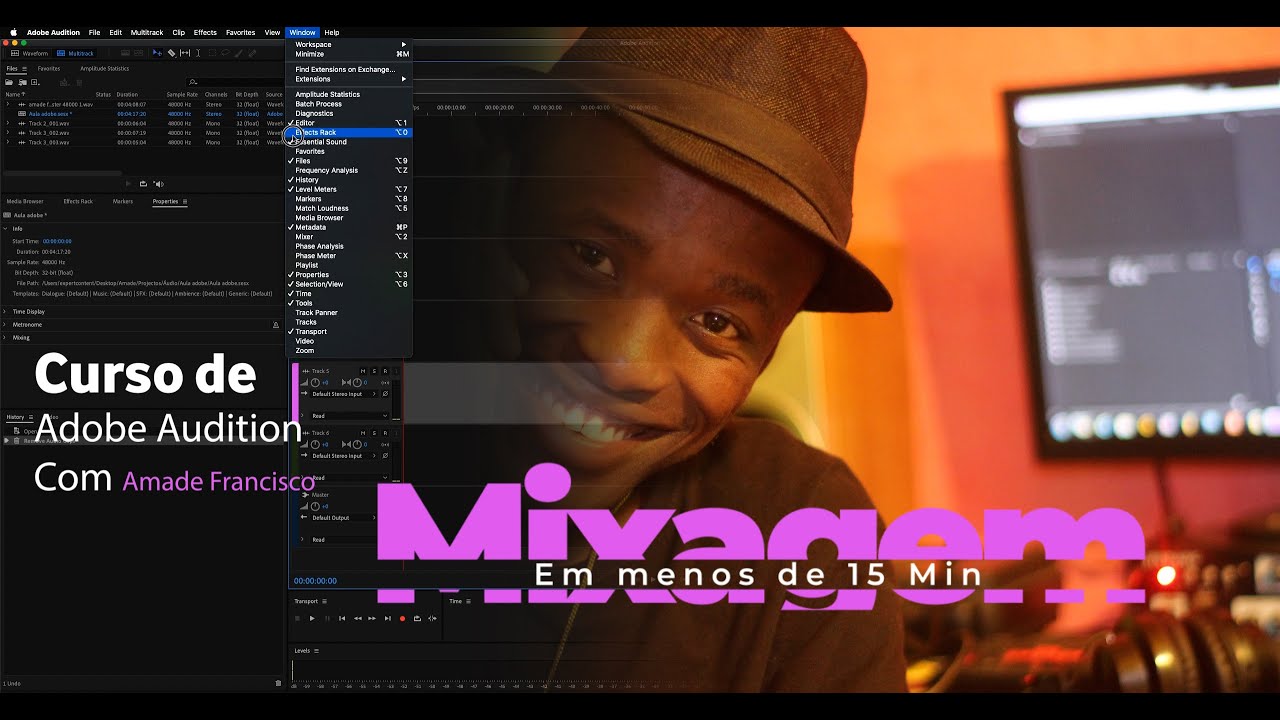
Task: Open the Transport panel menu icon
Action: point(324,601)
